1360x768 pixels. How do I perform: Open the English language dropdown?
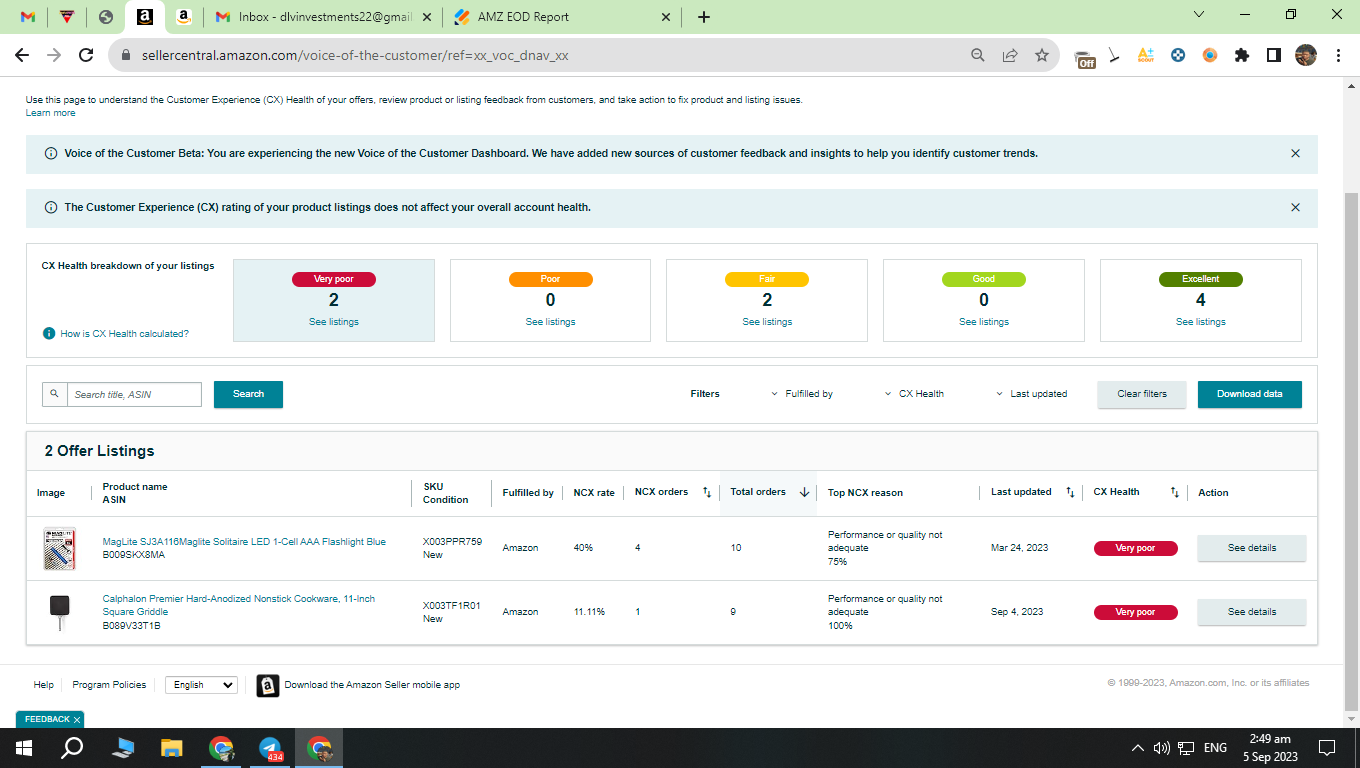click(x=201, y=685)
